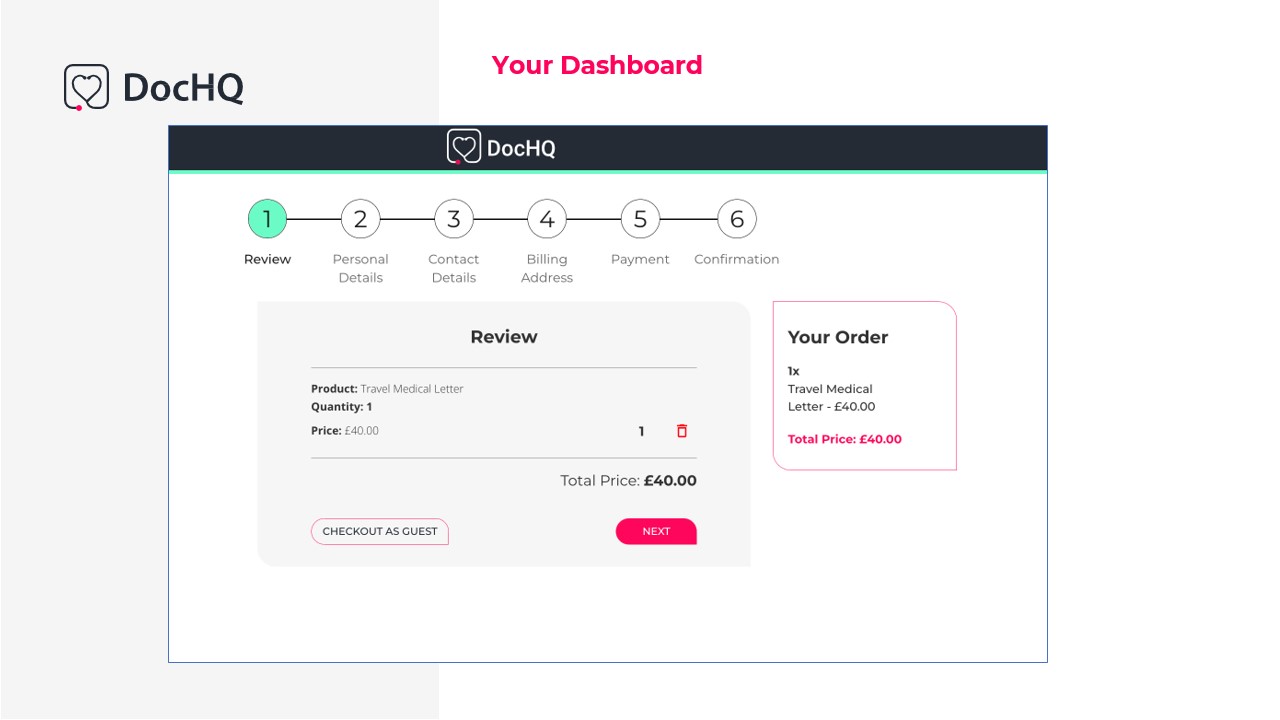
Task: Click the Confirmation step label
Action: point(737,259)
